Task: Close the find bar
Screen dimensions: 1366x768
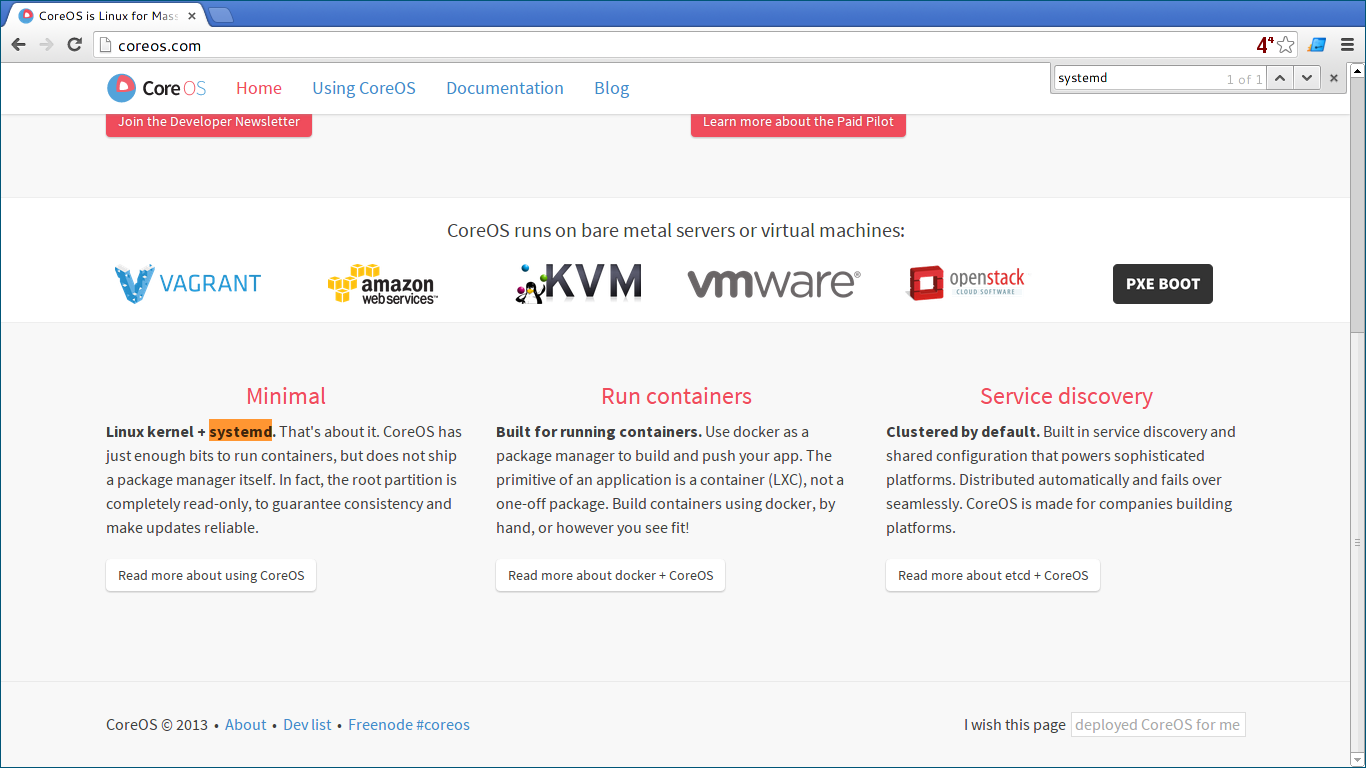Action: (x=1334, y=78)
